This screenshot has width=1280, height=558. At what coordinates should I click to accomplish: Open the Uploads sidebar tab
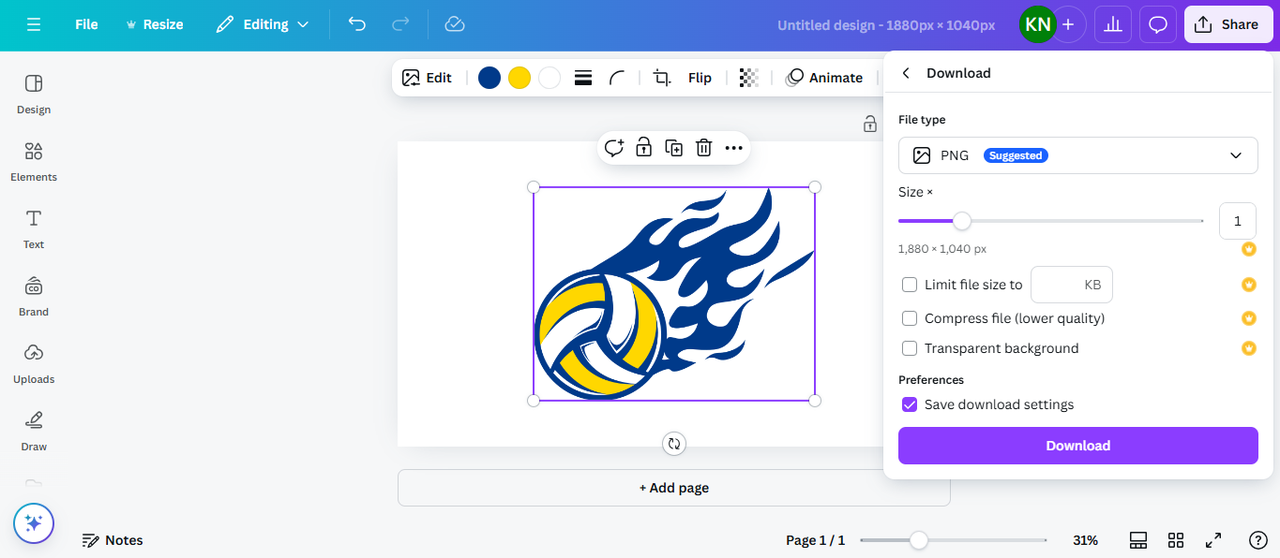pos(34,364)
